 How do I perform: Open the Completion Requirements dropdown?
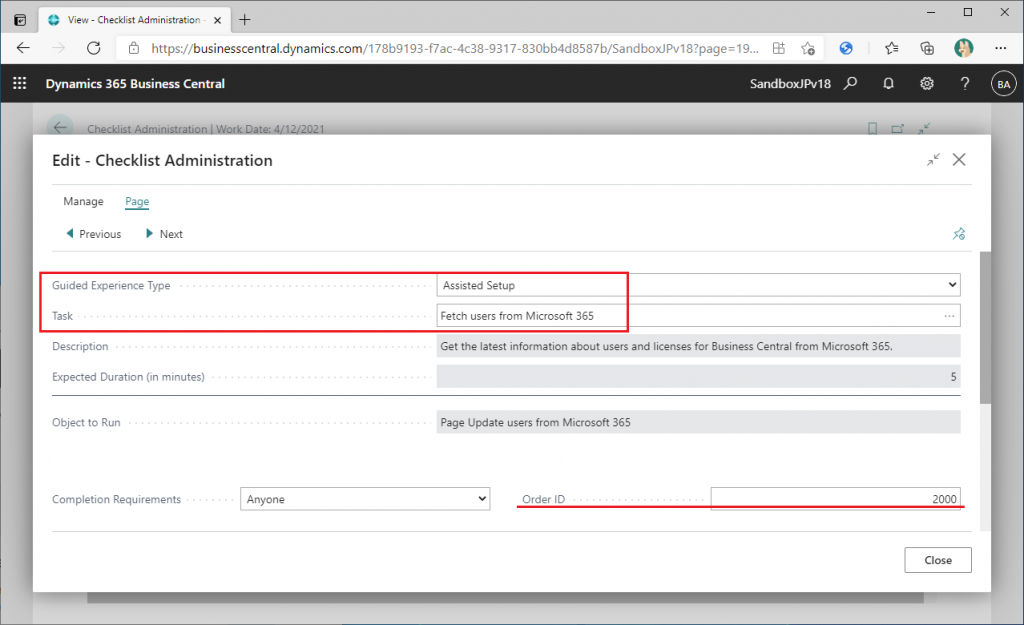point(365,499)
